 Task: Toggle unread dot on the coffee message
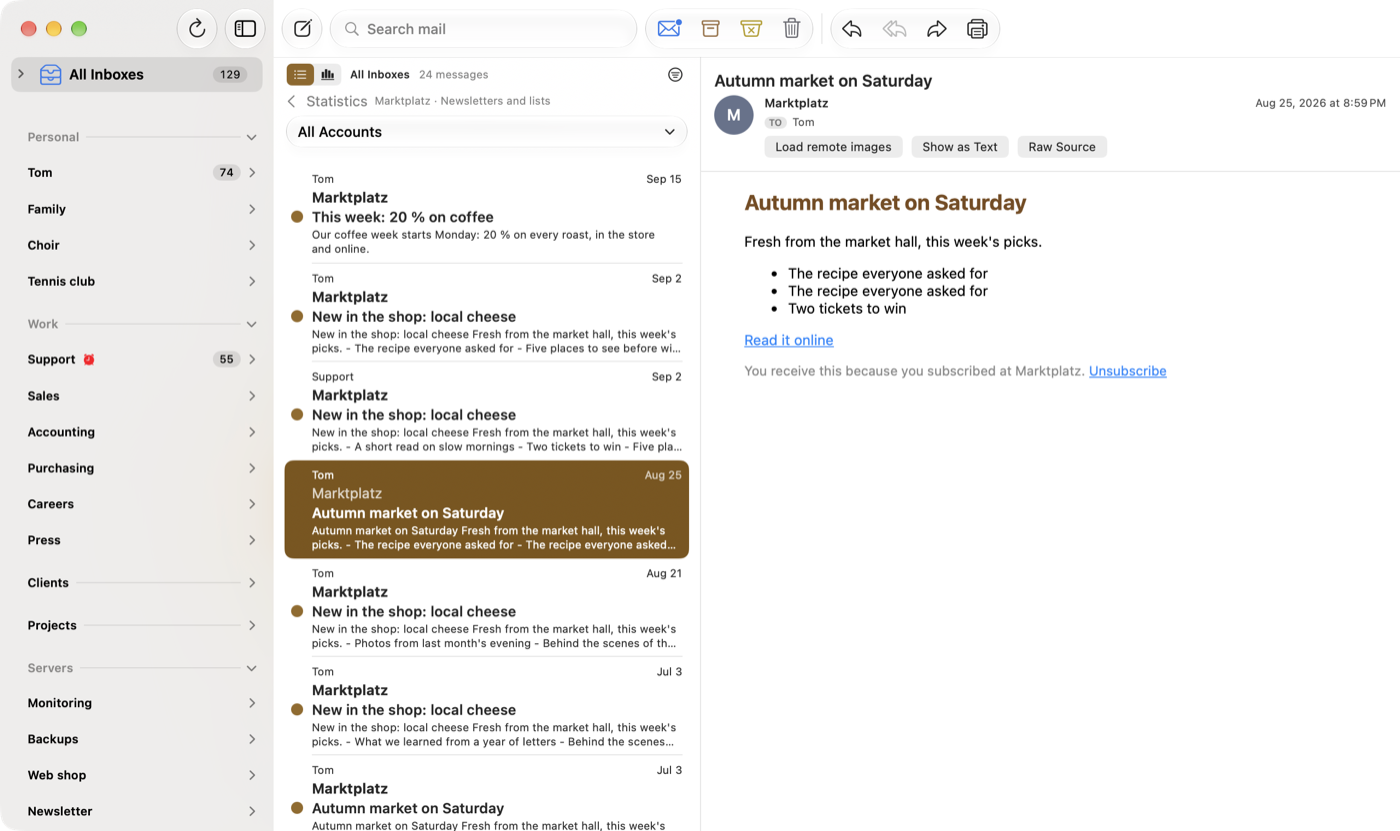[x=297, y=217]
